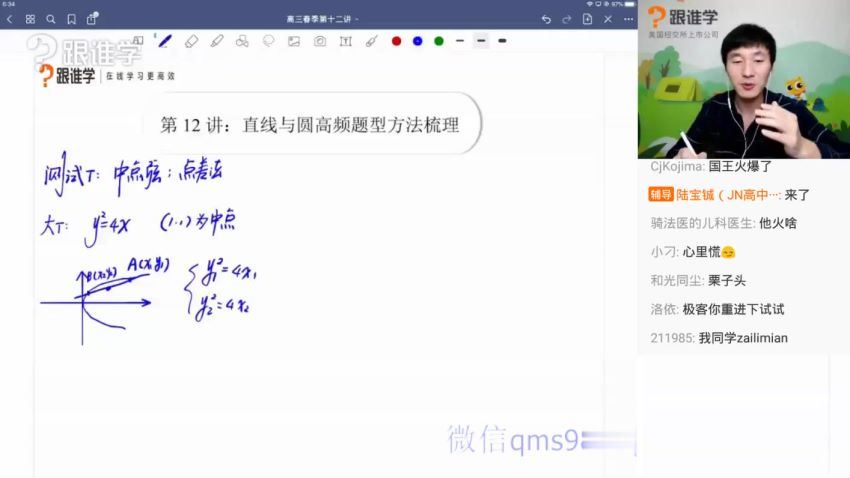Choose the blue pen color
This screenshot has width=850, height=478.
pyautogui.click(x=417, y=41)
